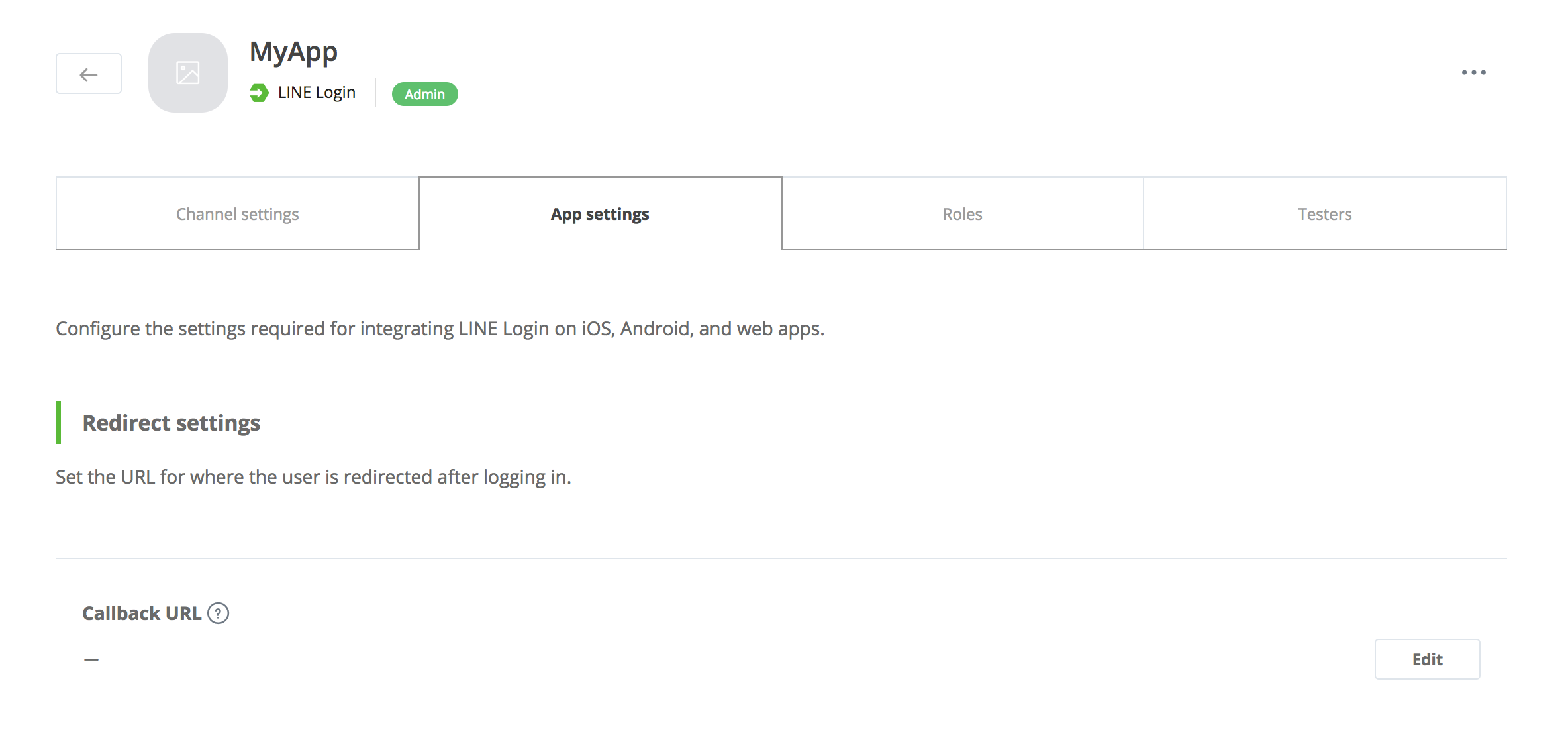Click the green Admin badge
The height and width of the screenshot is (746, 1568).
(x=424, y=94)
